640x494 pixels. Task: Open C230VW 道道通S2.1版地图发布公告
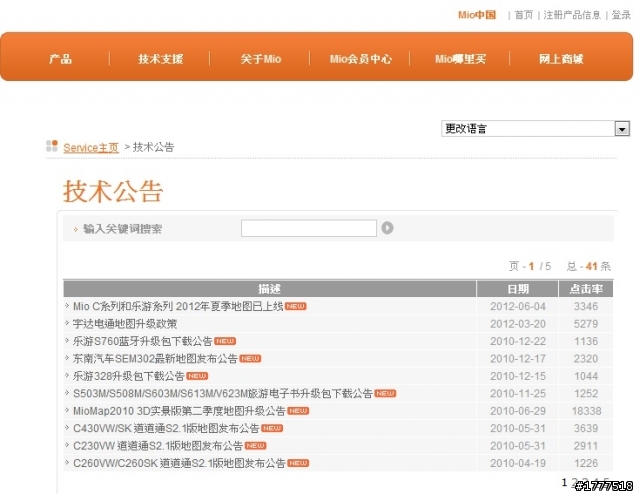pyautogui.click(x=158, y=446)
